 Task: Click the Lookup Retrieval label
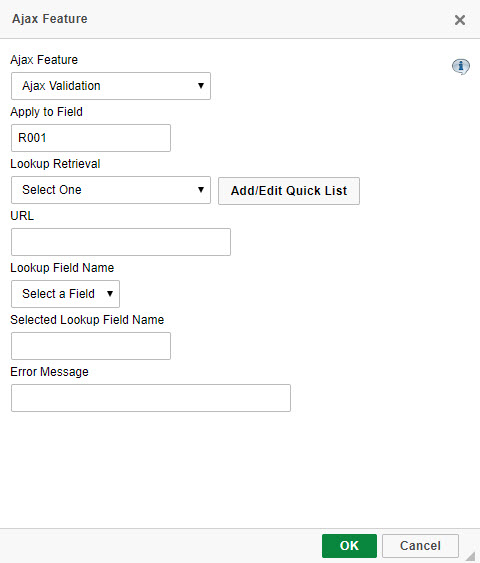pos(55,164)
